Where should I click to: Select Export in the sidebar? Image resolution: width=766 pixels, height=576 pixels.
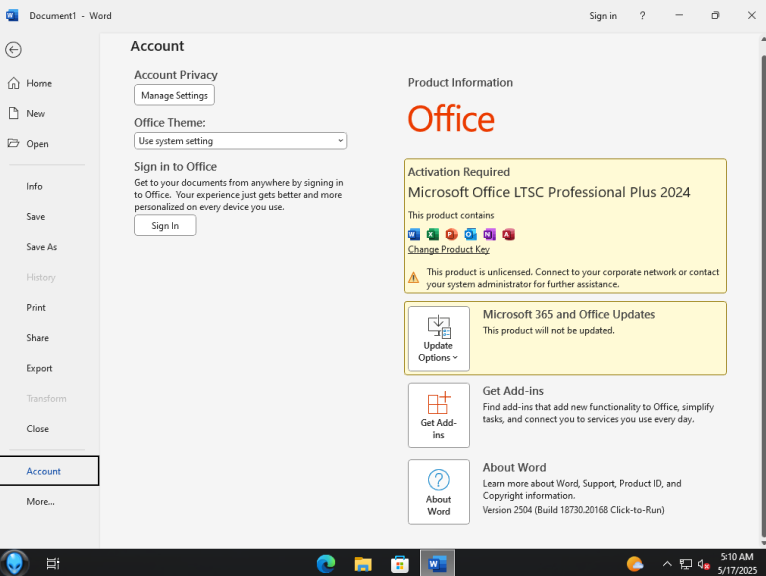39,368
